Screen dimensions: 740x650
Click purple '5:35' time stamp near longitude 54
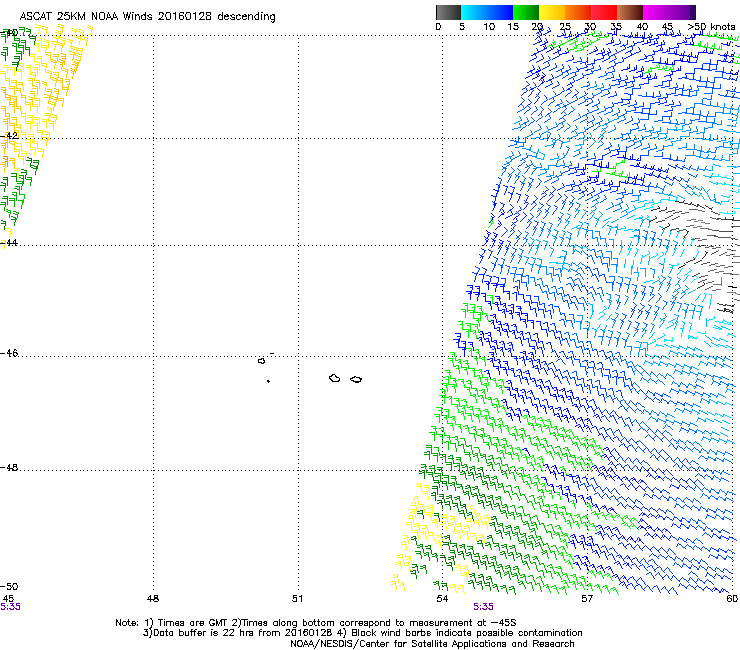click(483, 607)
